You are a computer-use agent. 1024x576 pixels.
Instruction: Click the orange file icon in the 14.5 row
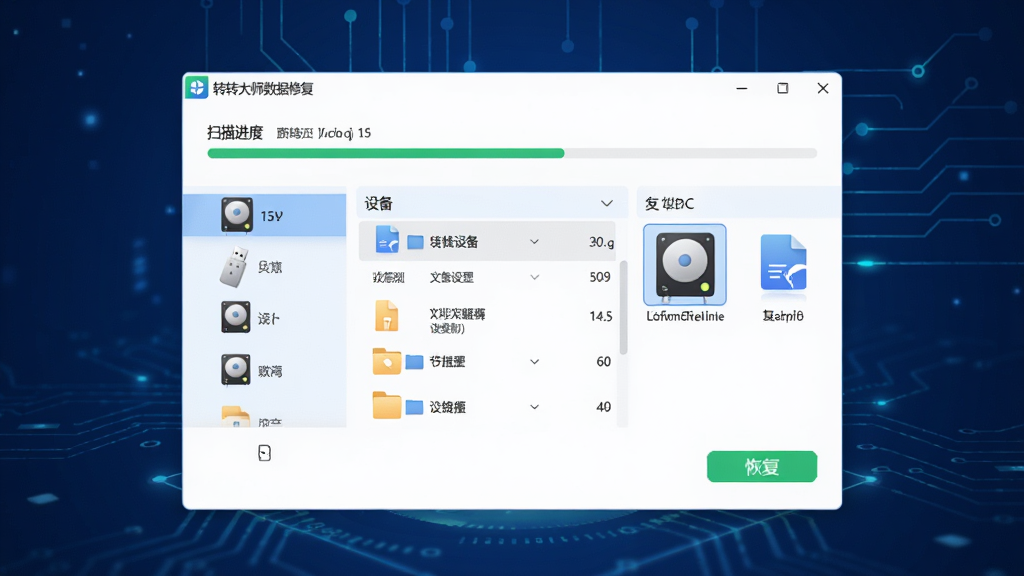(387, 316)
